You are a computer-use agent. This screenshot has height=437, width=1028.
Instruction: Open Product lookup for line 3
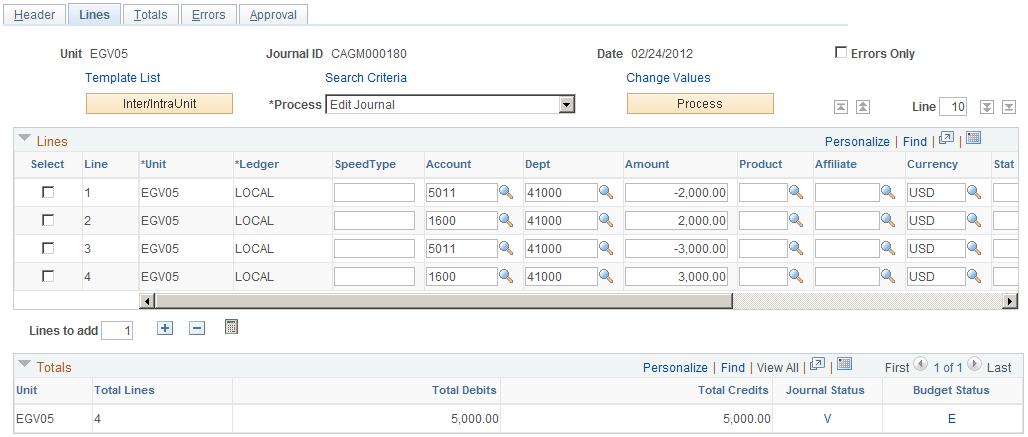[796, 248]
